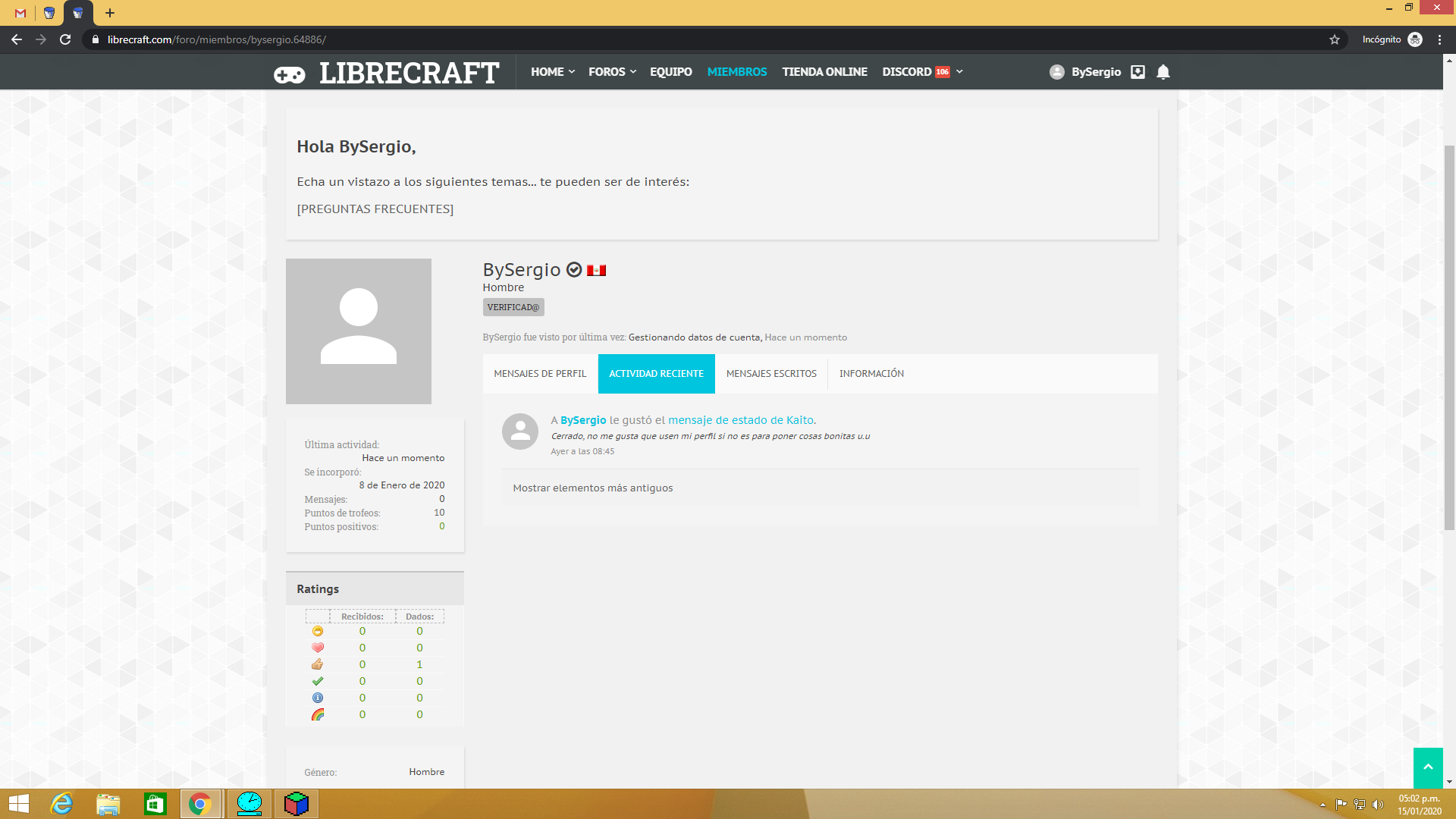Open Chrome's three-dot menu

point(1439,39)
